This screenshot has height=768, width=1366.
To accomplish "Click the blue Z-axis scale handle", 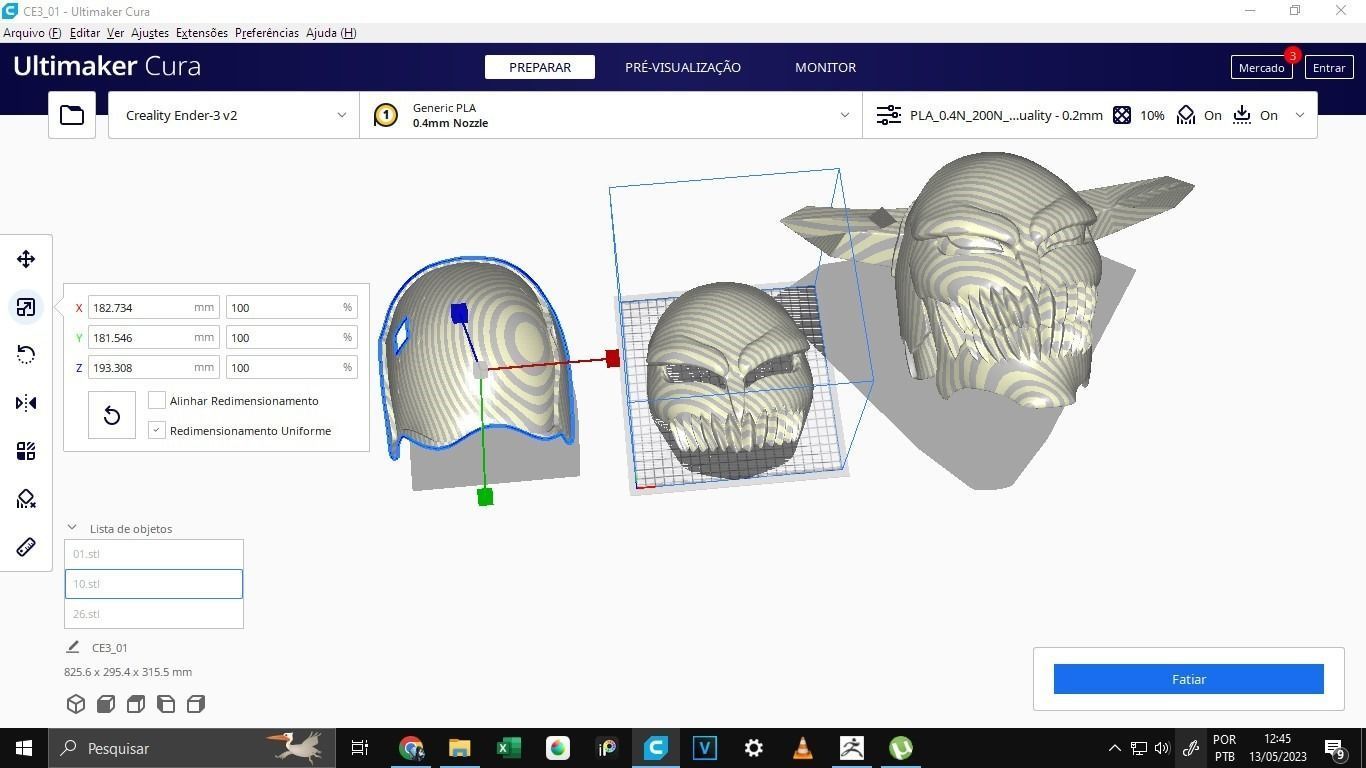I will coord(459,314).
